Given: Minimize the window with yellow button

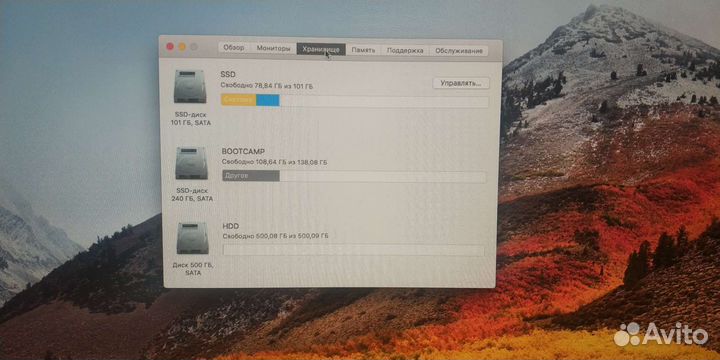Looking at the screenshot, I should pyautogui.click(x=182, y=47).
